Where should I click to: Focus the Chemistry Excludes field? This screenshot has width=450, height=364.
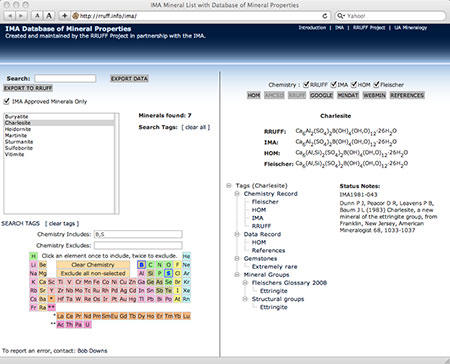(x=138, y=246)
